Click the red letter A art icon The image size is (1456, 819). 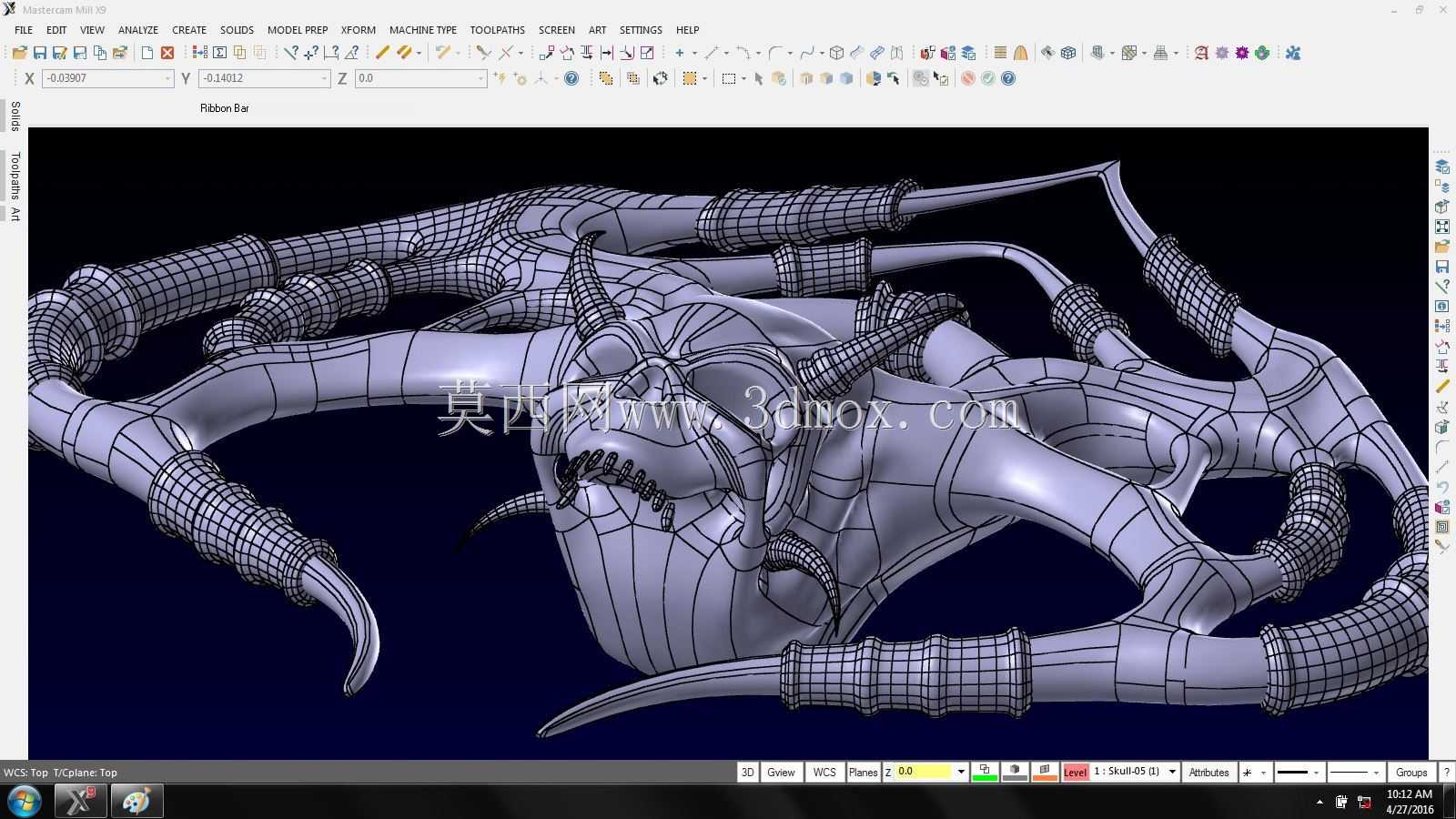point(1201,53)
